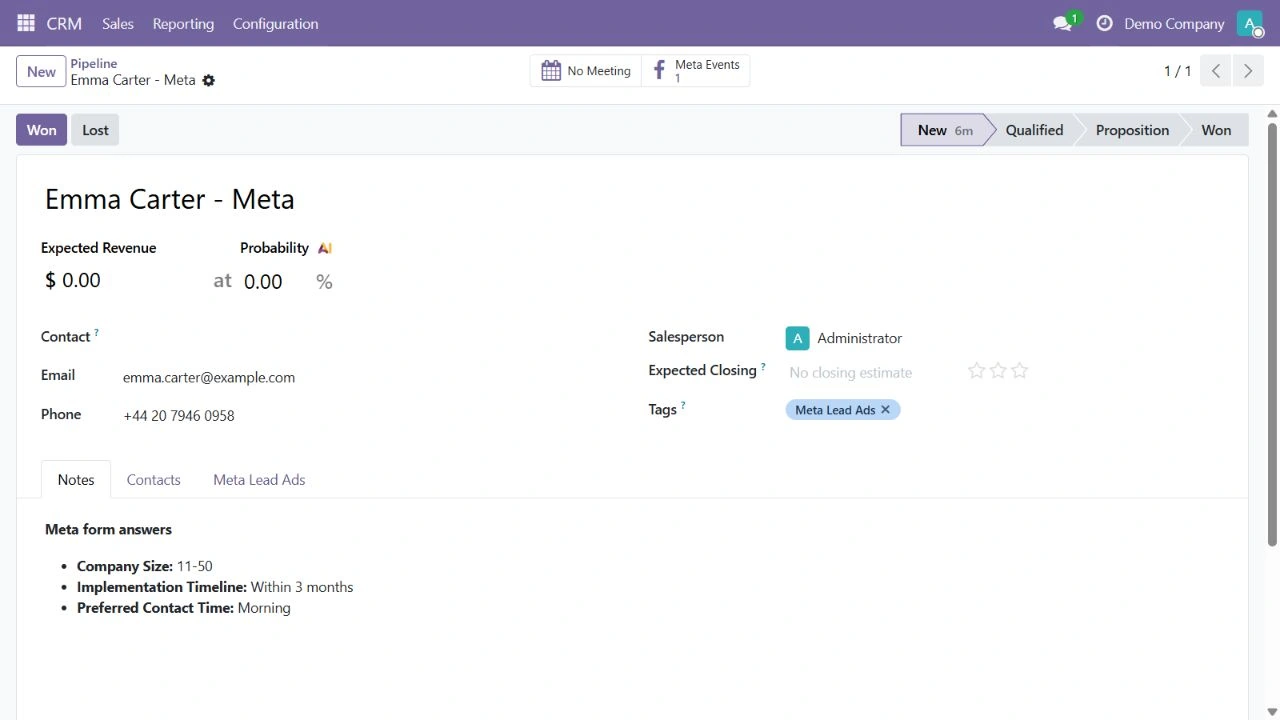
Task: Click the AI probability icon
Action: click(325, 248)
